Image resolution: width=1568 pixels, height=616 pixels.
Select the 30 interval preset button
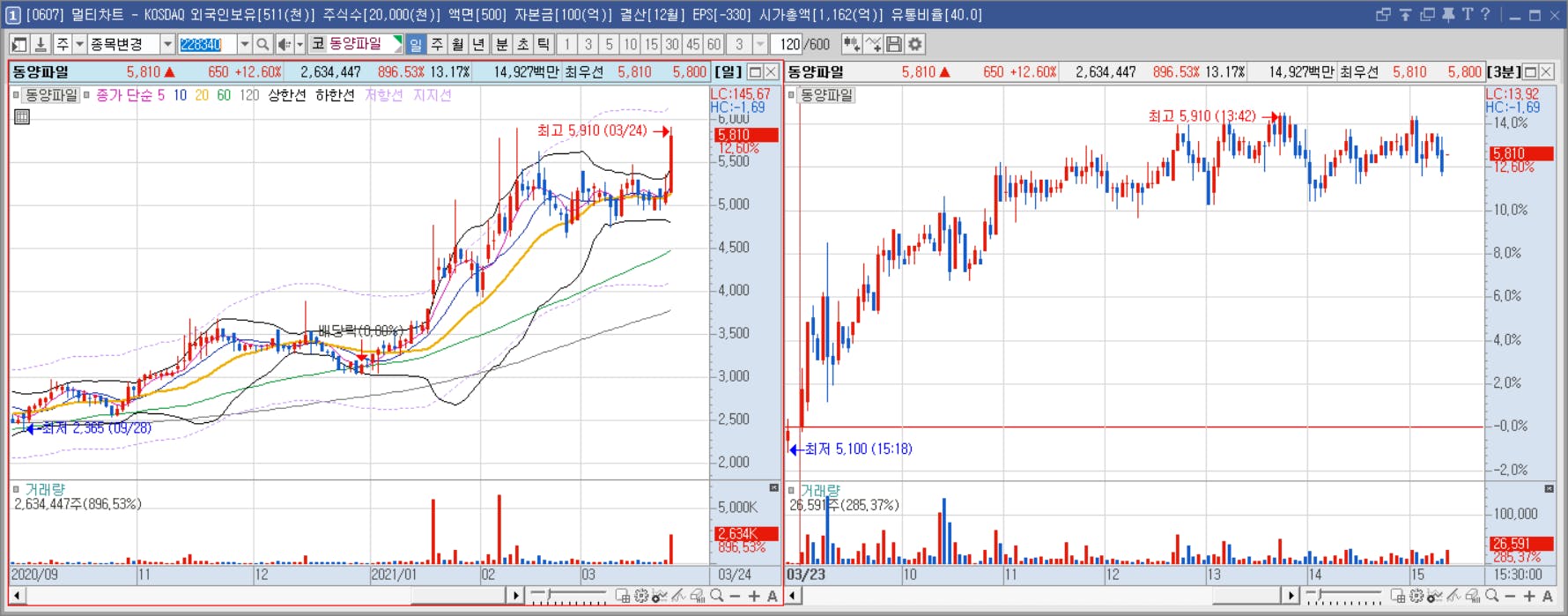pyautogui.click(x=672, y=44)
